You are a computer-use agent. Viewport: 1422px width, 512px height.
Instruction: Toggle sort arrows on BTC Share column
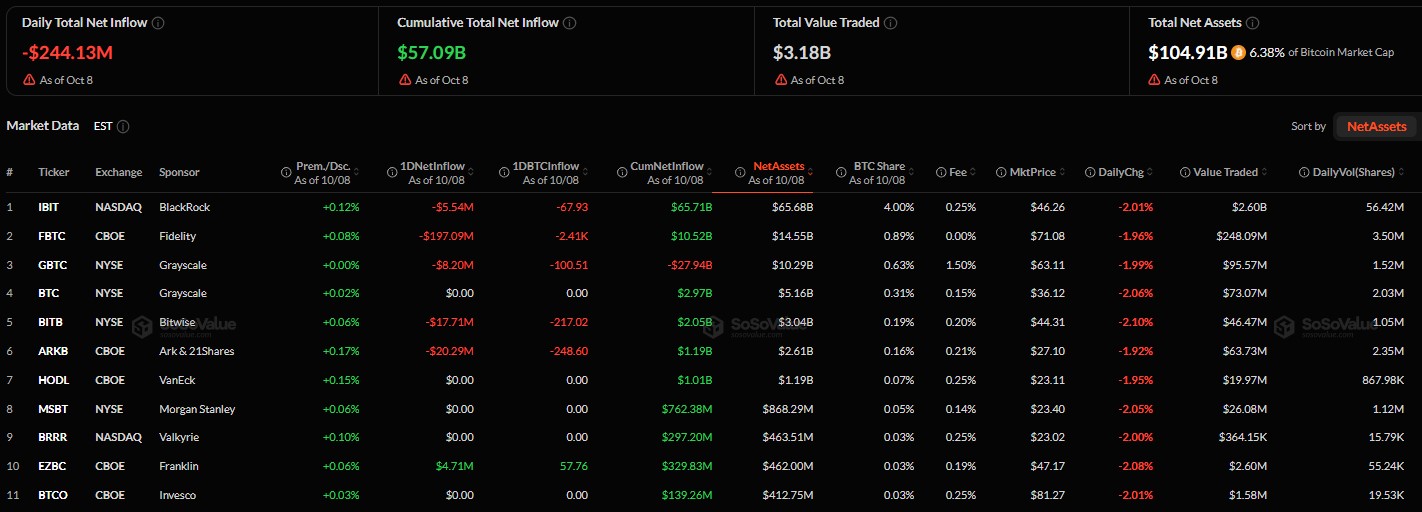click(911, 172)
